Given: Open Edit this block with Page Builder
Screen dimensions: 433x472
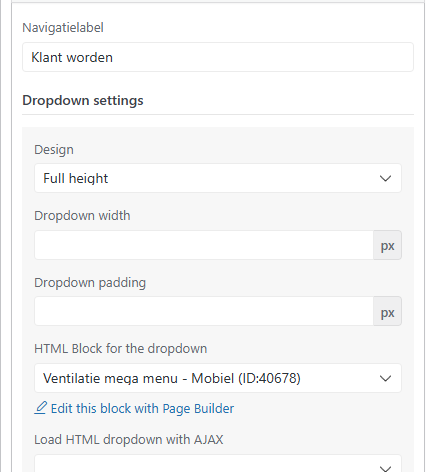Looking at the screenshot, I should click(x=142, y=409).
